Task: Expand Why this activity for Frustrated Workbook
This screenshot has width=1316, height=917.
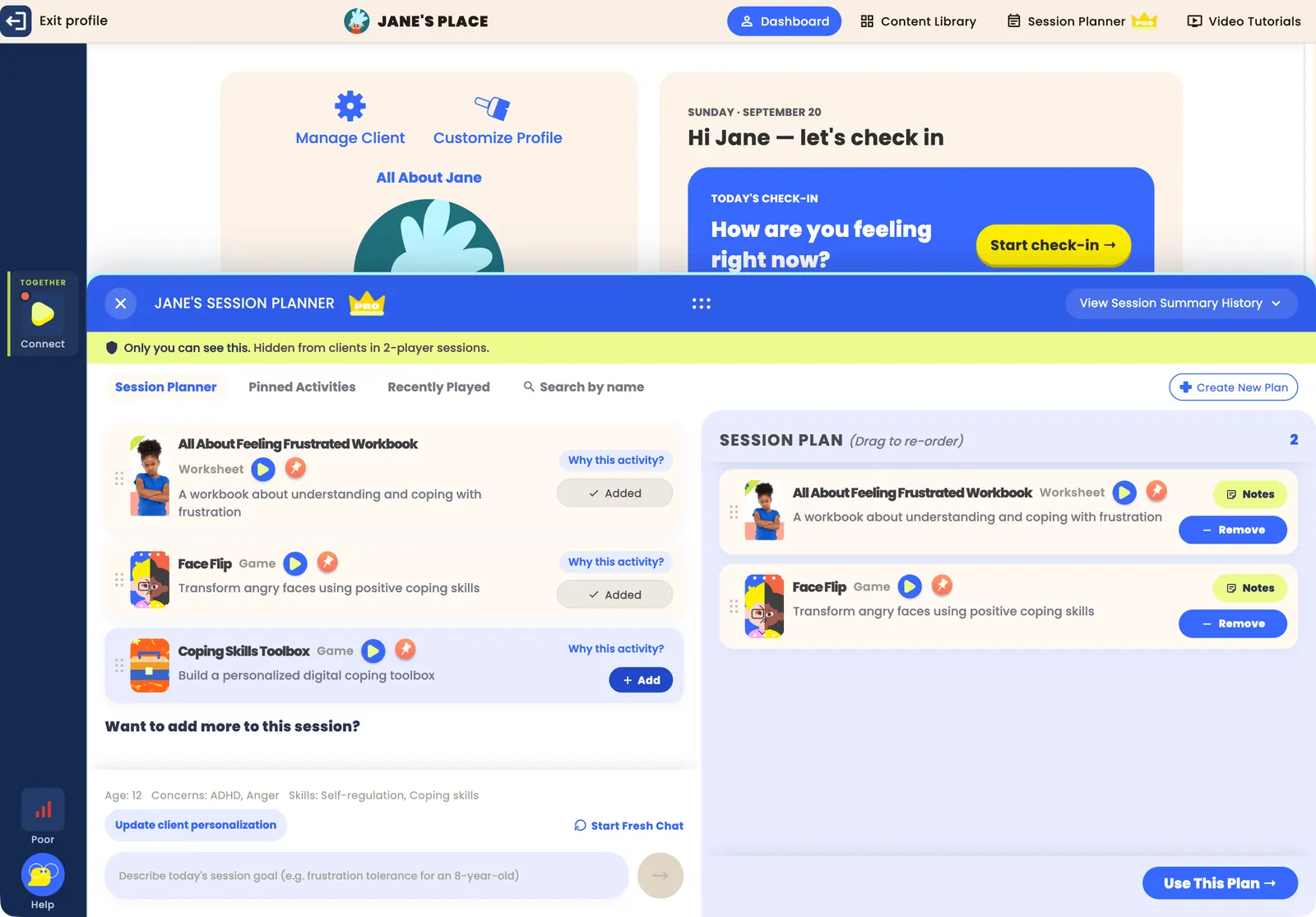Action: coord(616,461)
